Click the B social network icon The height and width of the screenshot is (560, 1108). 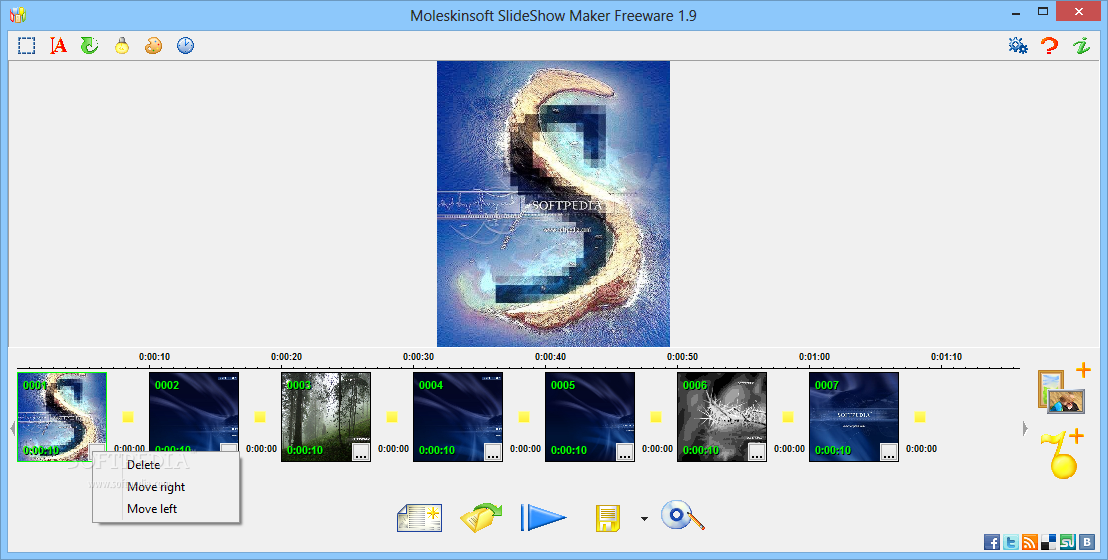point(1086,542)
